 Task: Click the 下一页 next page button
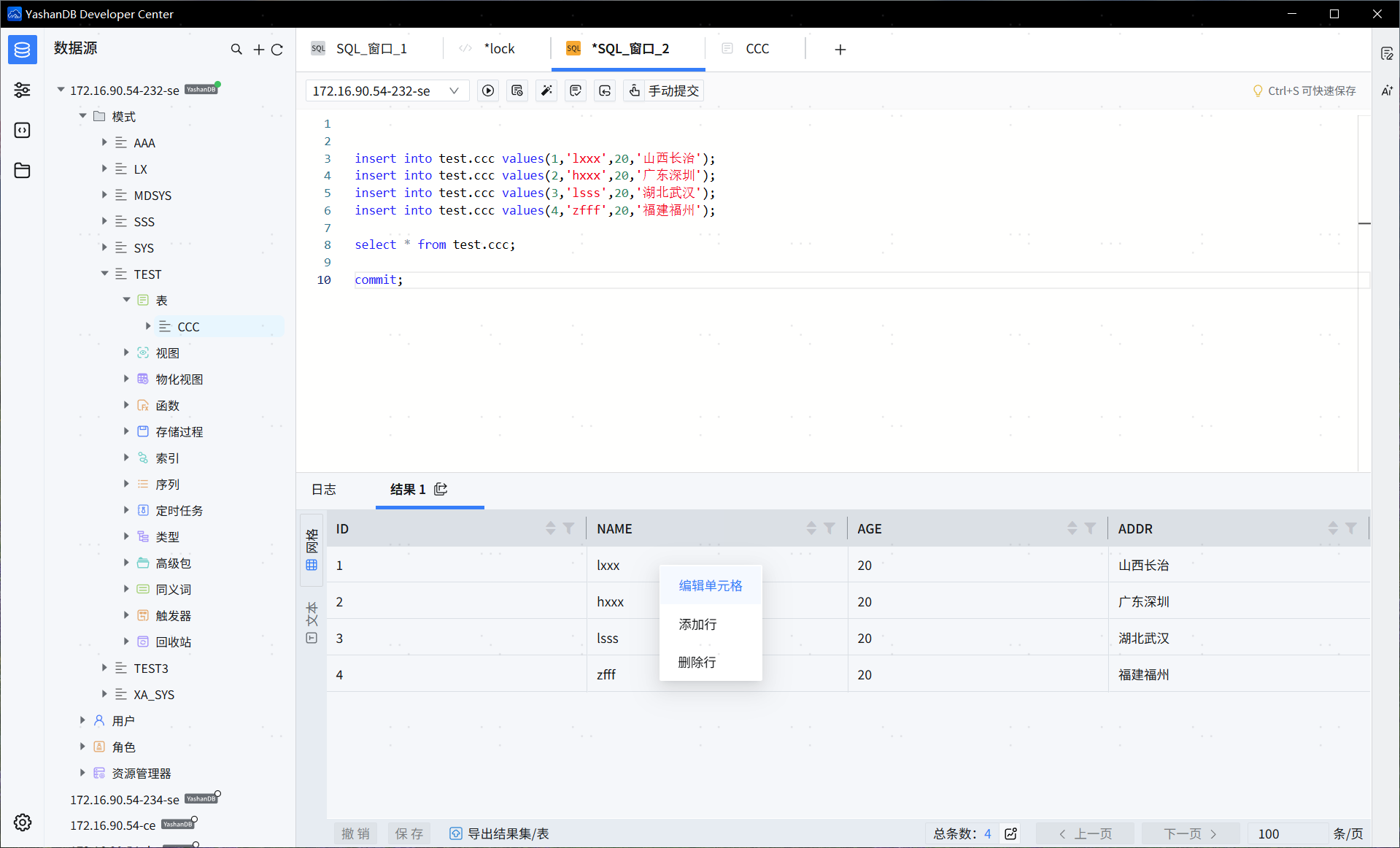tap(1190, 833)
